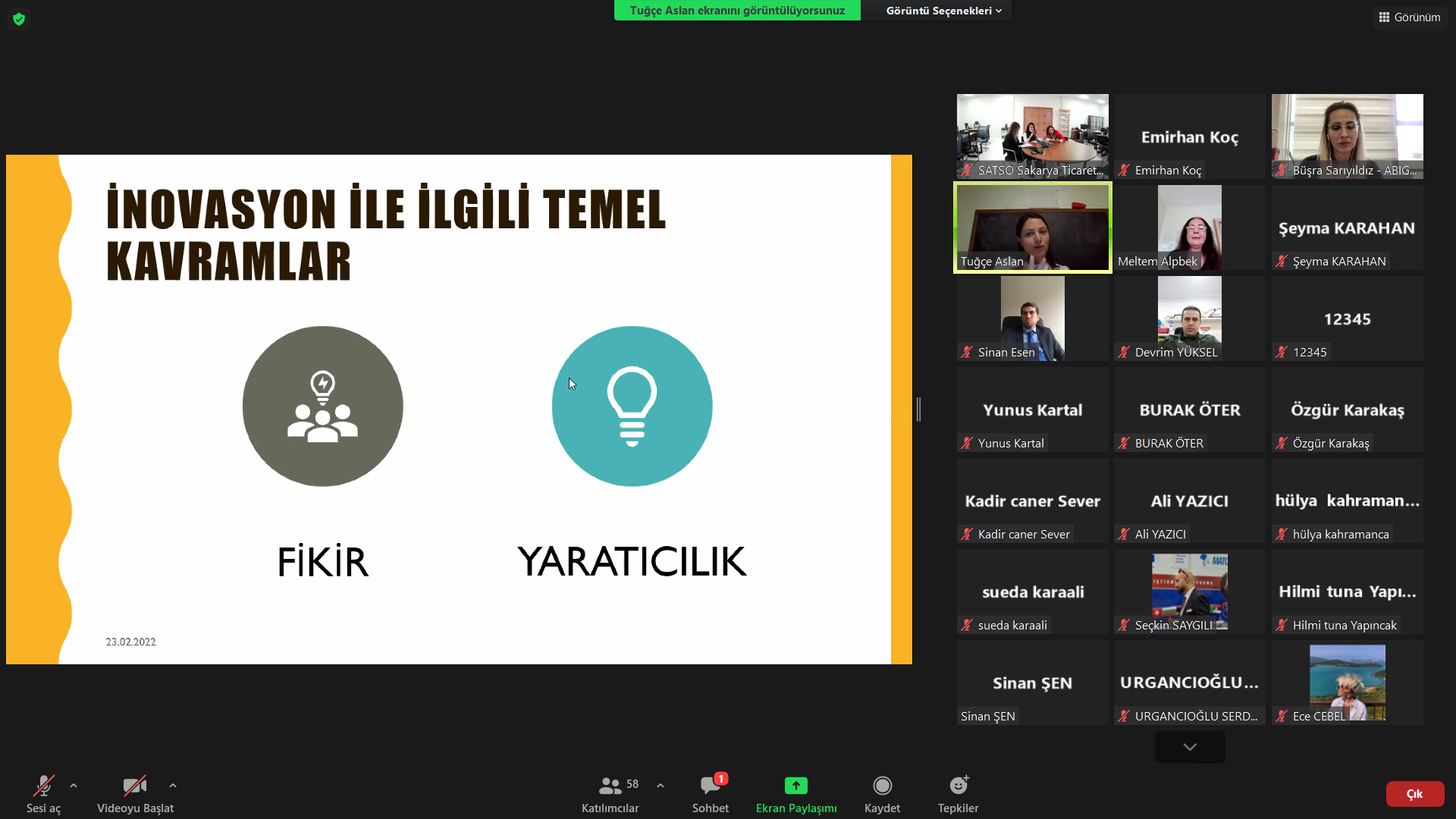Click the Tuğçe Aslan screen sharing banner

coord(736,11)
